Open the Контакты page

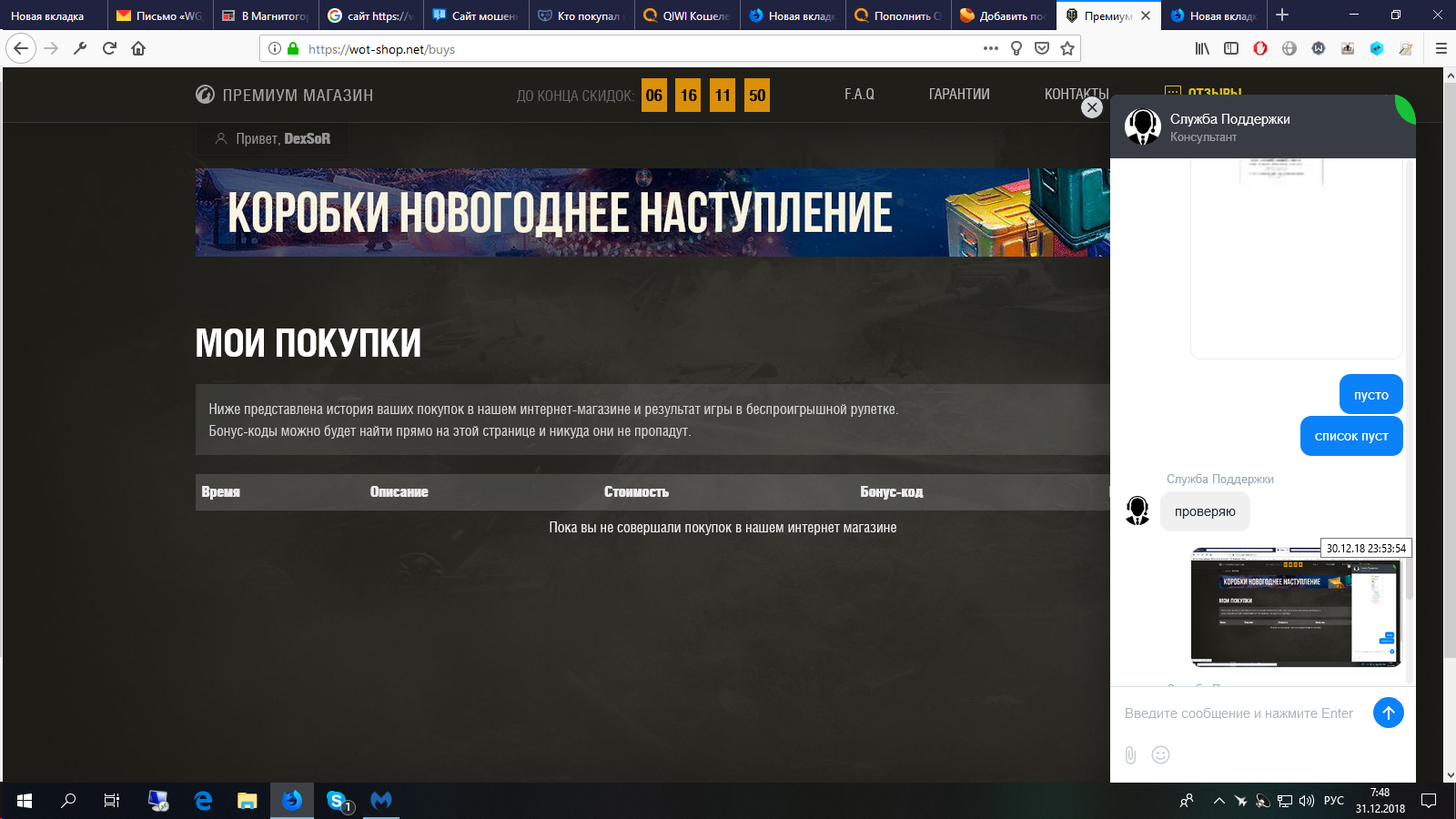(x=1077, y=94)
